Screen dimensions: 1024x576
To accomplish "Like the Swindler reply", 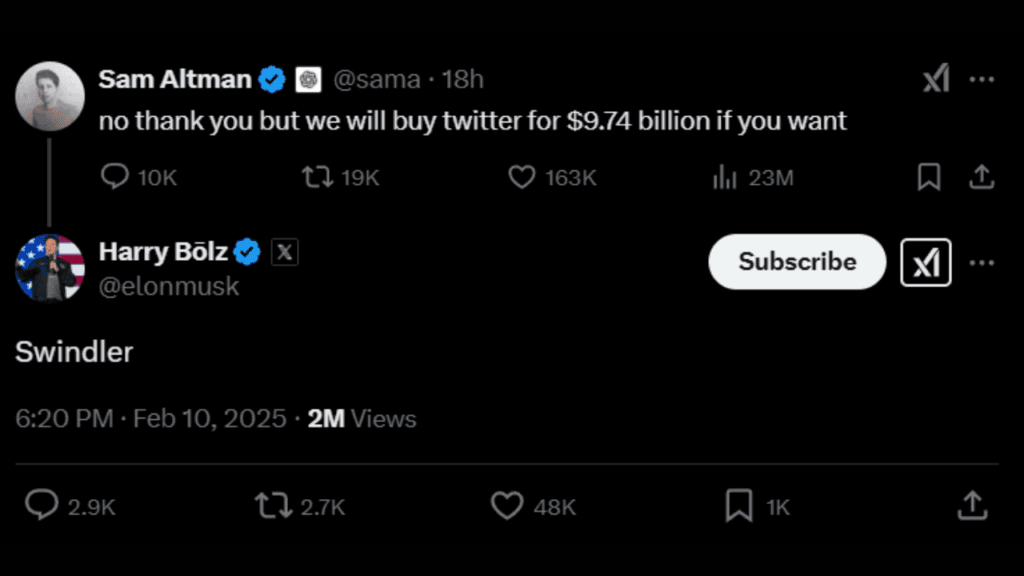I will pyautogui.click(x=507, y=507).
